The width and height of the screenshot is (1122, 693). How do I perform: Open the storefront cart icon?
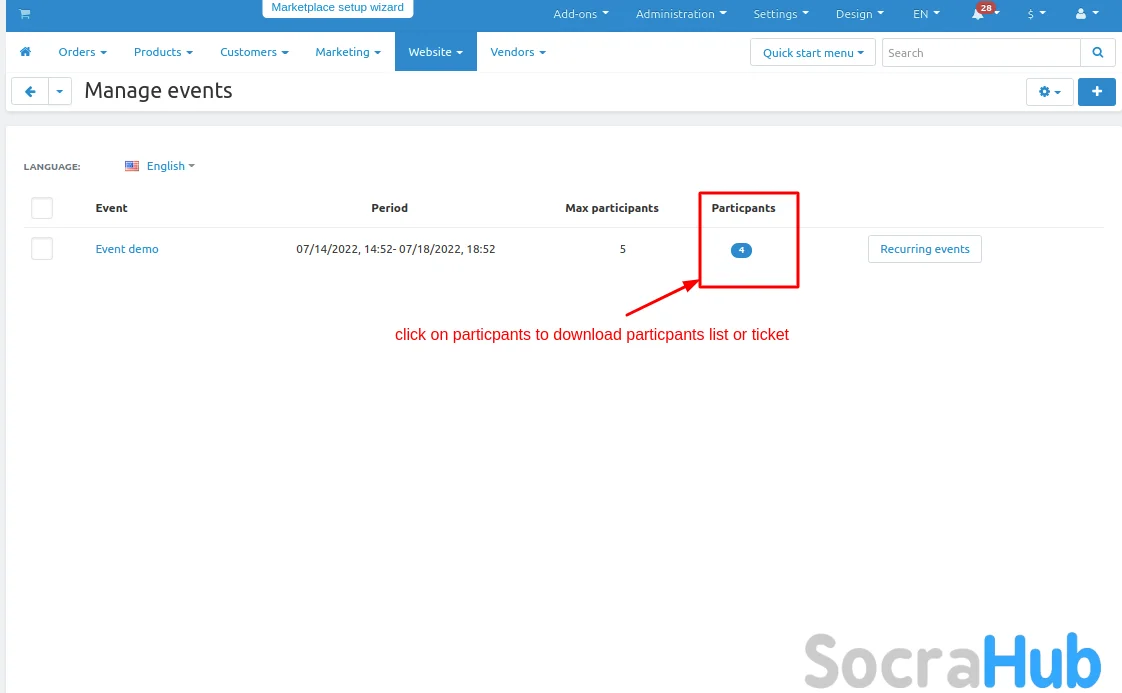(24, 14)
